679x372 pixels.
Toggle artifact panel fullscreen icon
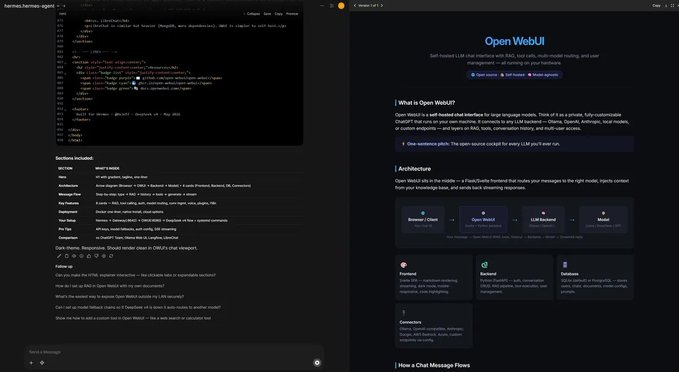coord(673,6)
